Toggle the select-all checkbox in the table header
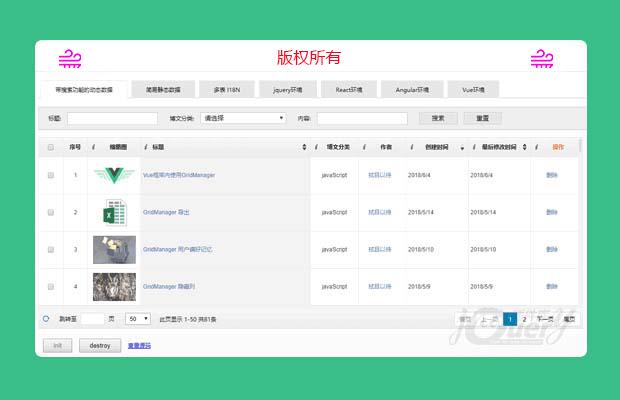620x400 pixels. point(51,147)
